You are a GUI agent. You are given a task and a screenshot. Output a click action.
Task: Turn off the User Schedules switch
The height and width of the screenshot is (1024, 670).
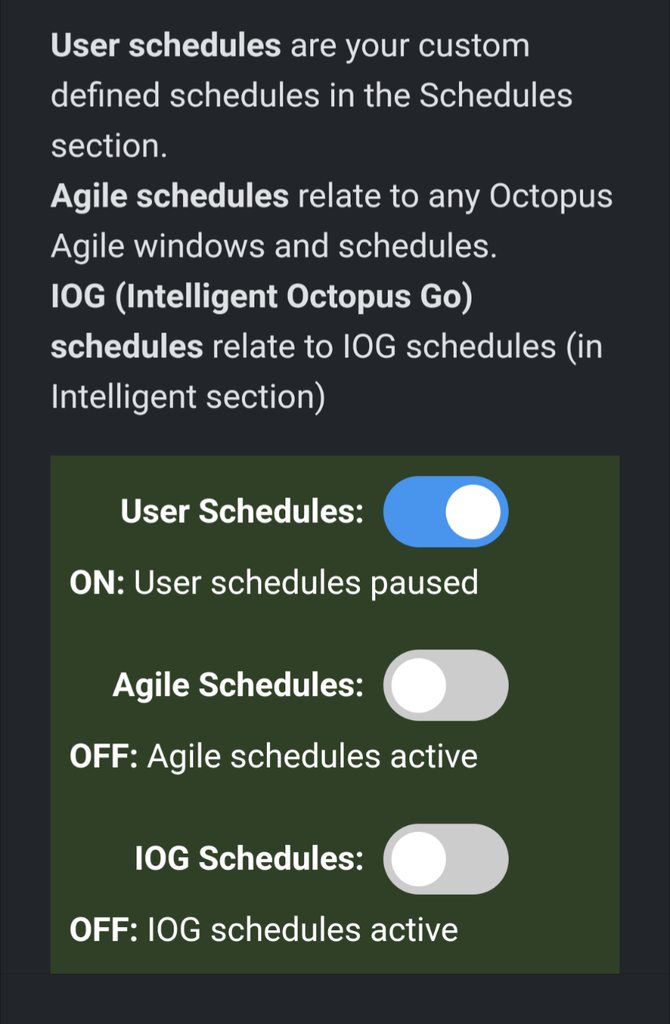click(446, 512)
